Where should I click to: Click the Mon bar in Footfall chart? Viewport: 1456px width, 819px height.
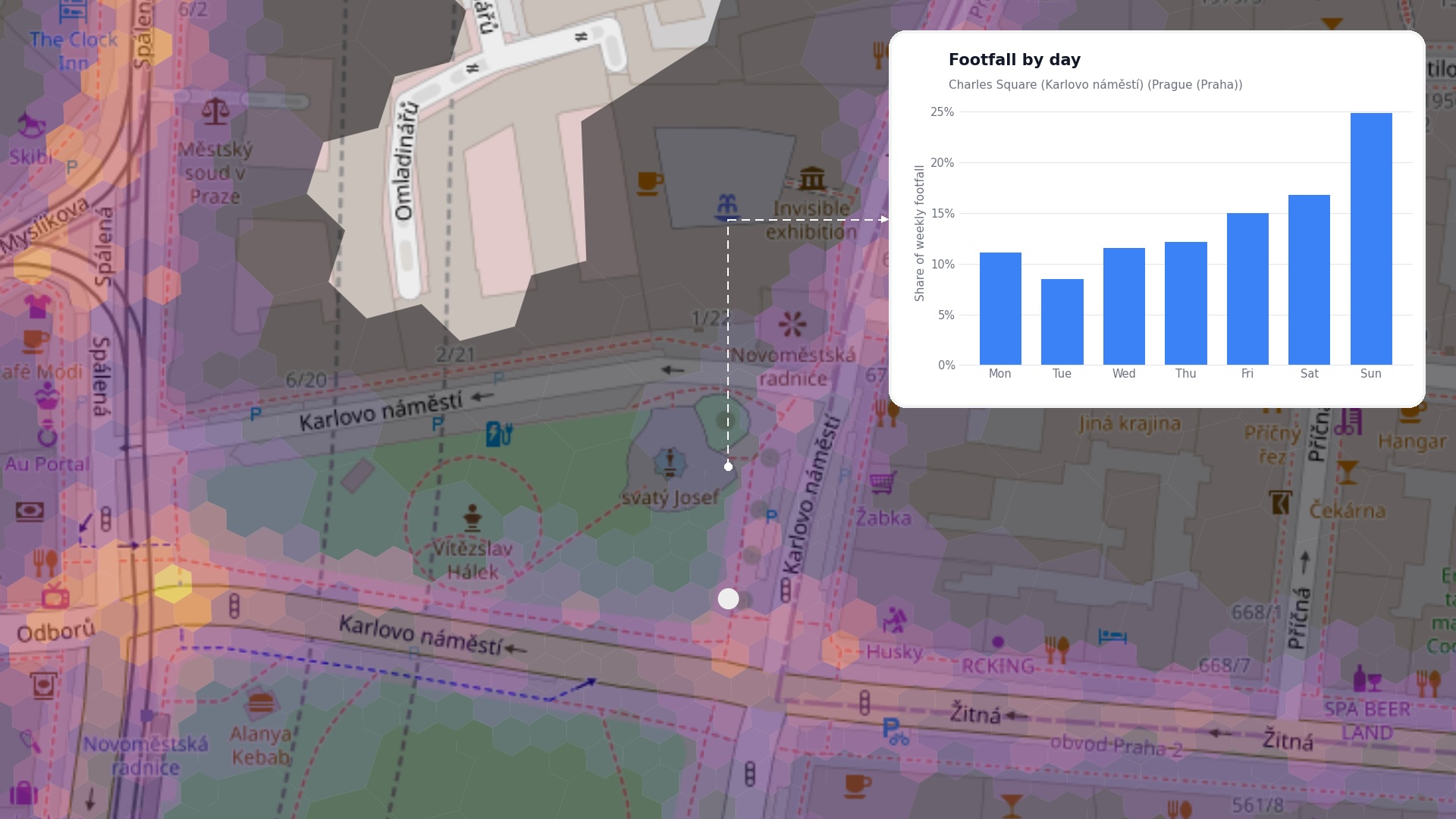coord(1000,309)
